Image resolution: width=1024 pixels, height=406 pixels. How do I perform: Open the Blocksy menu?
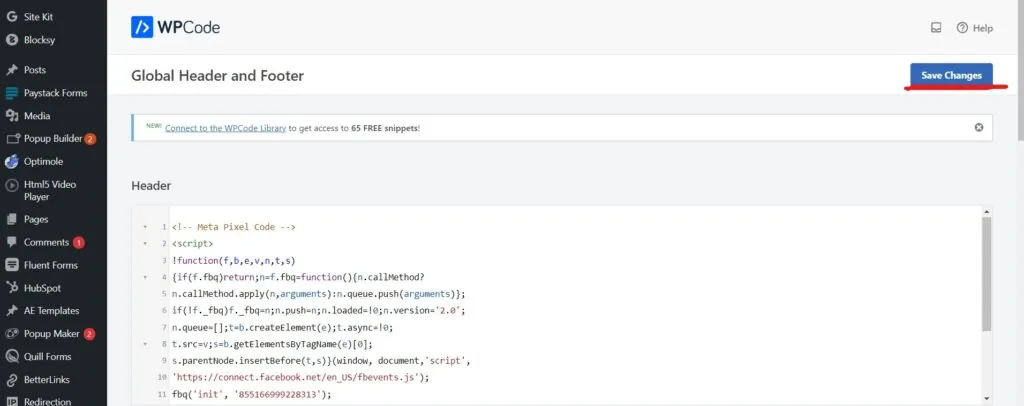click(x=39, y=40)
